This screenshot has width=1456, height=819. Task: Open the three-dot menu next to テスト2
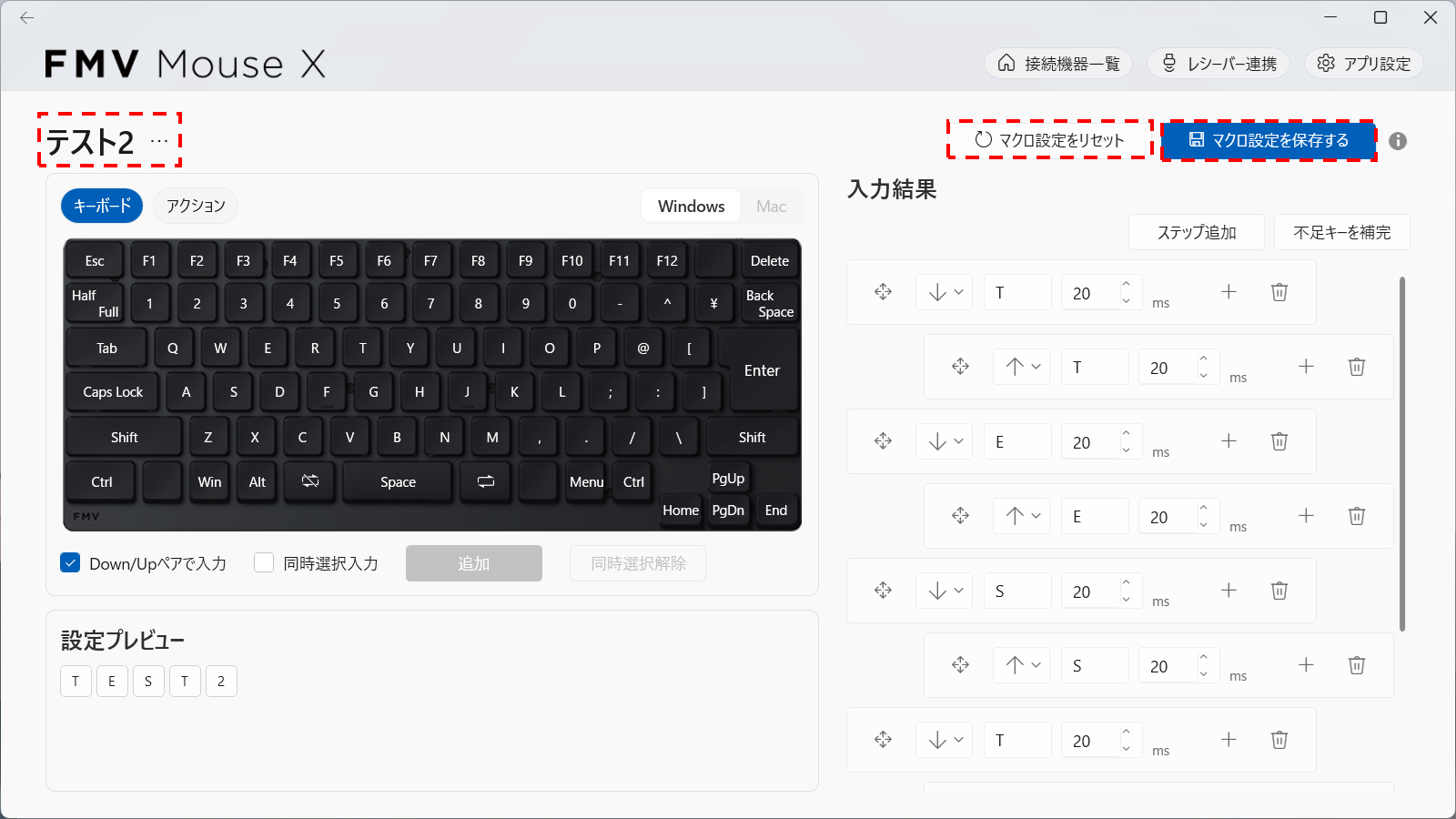159,141
